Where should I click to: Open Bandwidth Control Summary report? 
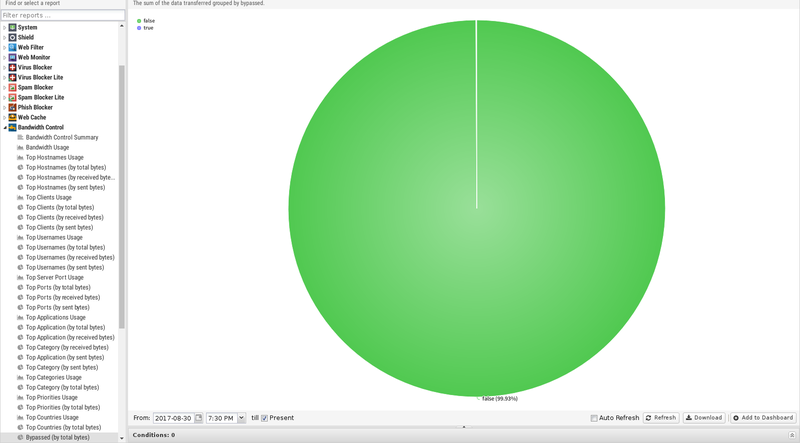(62, 137)
